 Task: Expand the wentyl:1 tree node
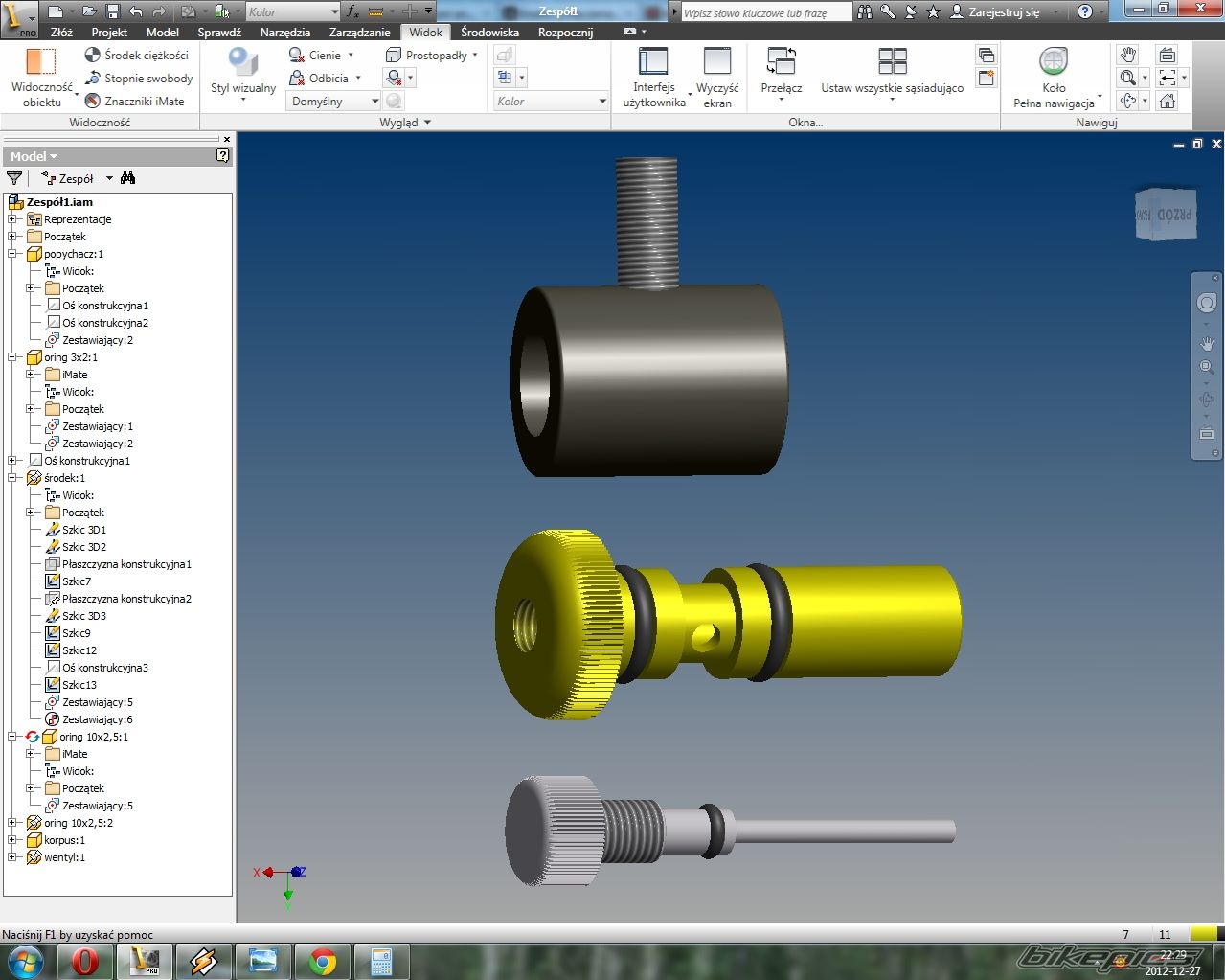12,857
